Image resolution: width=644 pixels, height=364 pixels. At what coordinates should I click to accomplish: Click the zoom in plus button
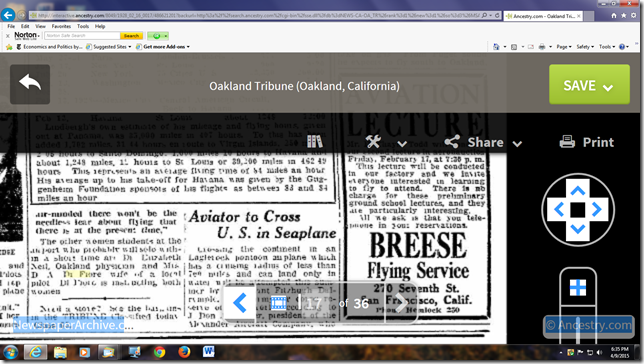578,288
